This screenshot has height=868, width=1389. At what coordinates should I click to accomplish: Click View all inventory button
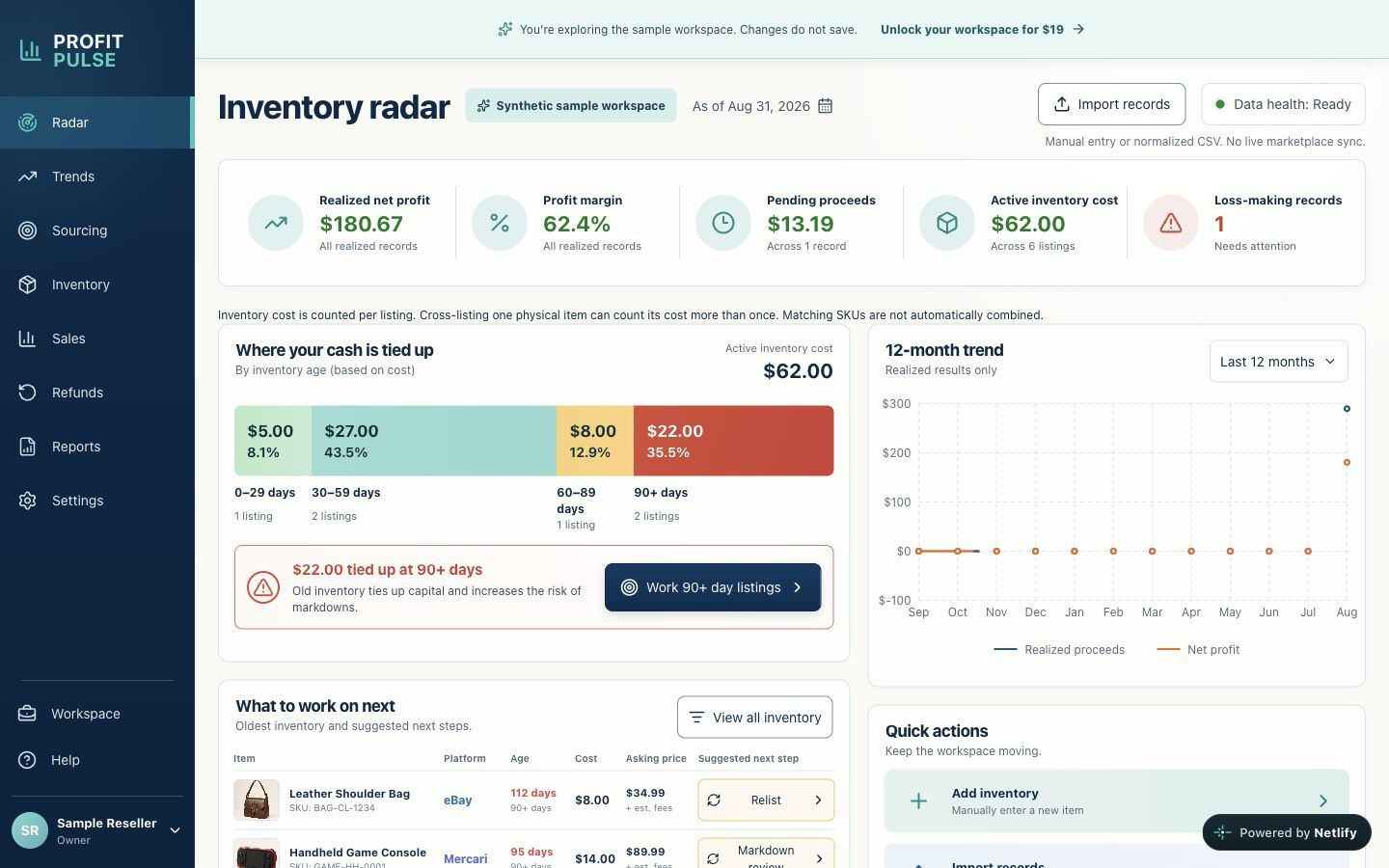click(x=754, y=718)
